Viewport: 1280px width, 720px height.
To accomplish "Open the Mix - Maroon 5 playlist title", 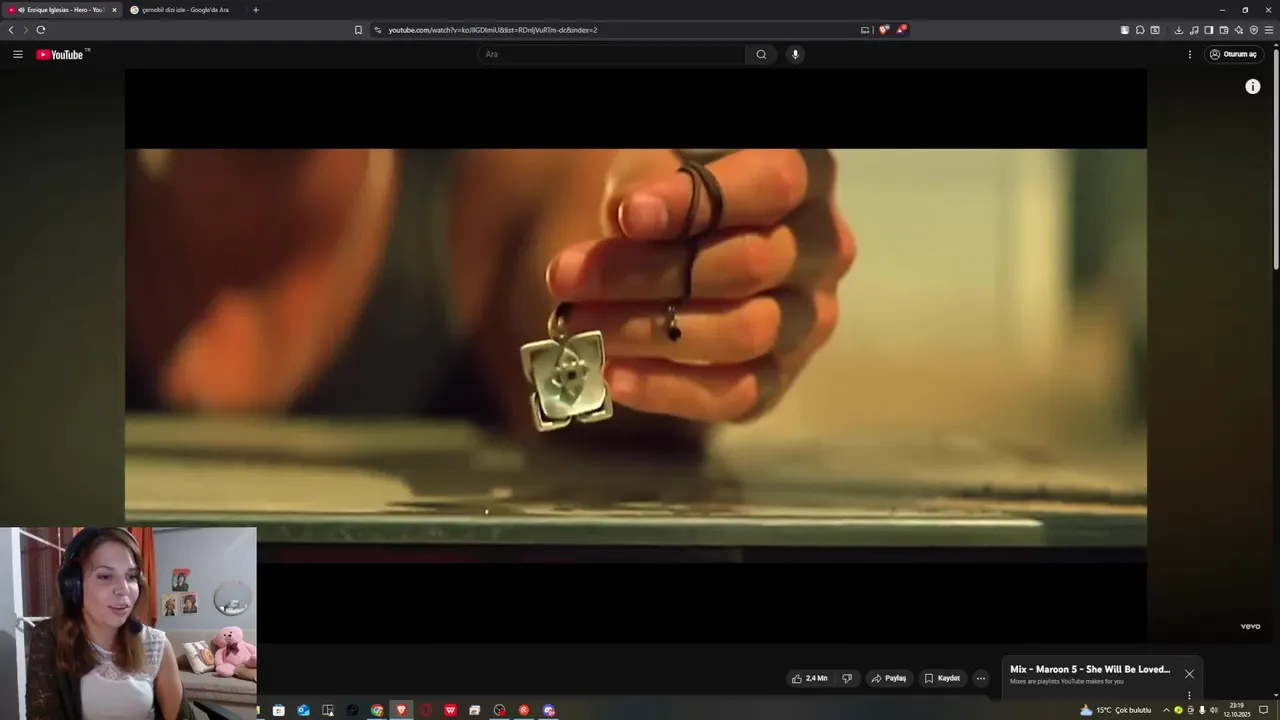I will point(1090,669).
